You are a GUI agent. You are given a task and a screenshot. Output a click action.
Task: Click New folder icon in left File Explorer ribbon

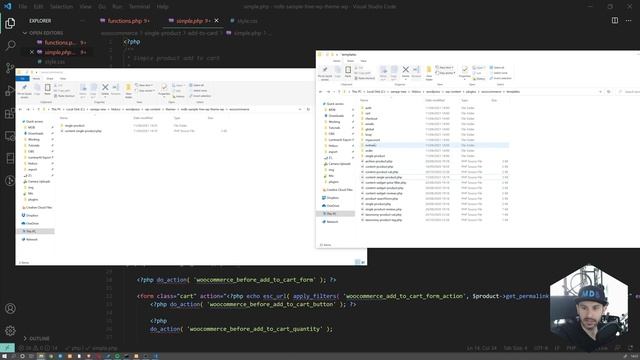pos(128,90)
